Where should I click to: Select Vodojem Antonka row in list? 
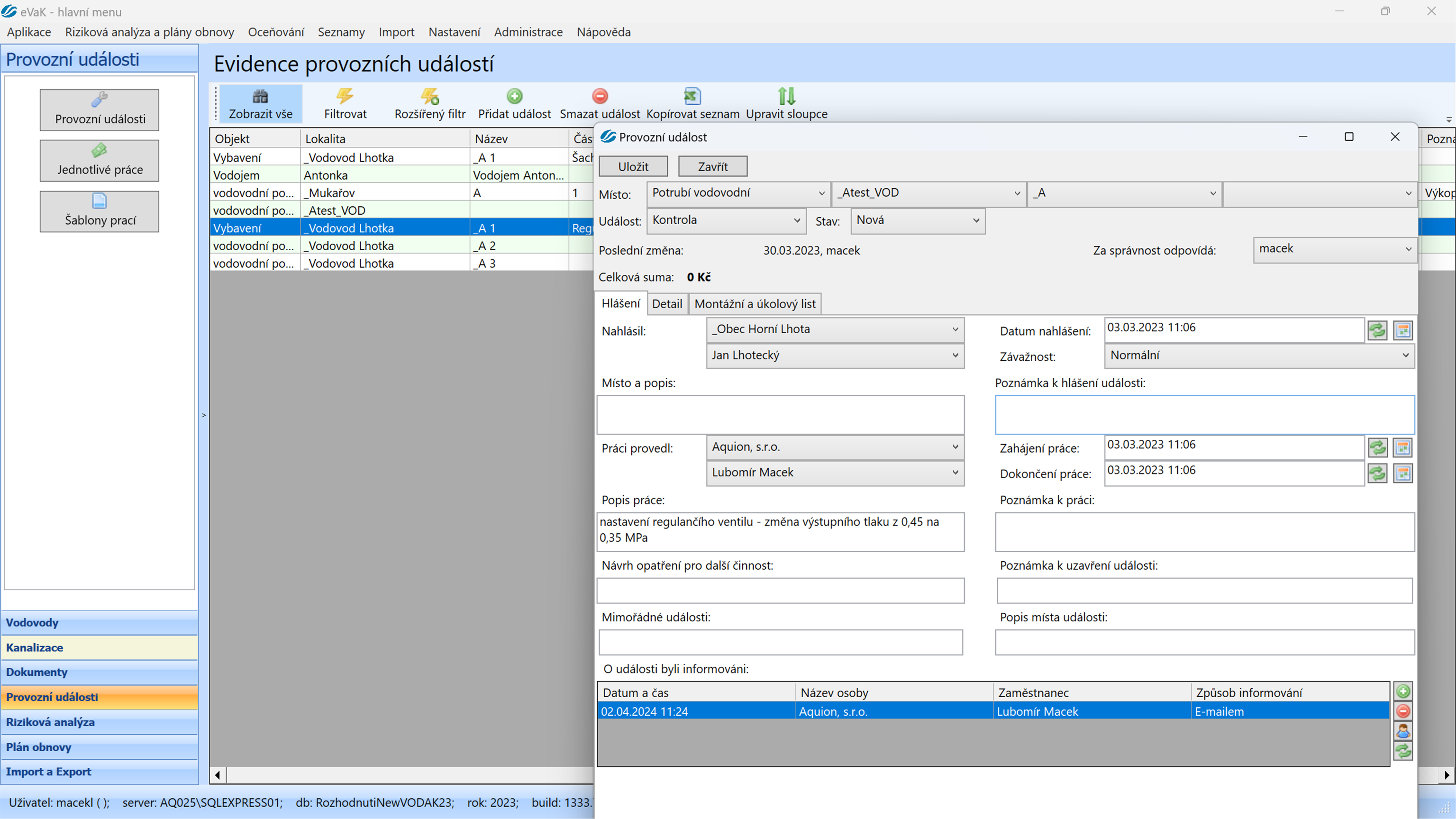401,175
